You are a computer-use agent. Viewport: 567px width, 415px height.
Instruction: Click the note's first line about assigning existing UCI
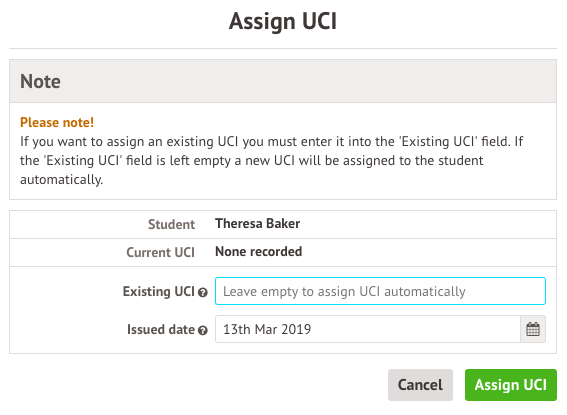click(272, 142)
